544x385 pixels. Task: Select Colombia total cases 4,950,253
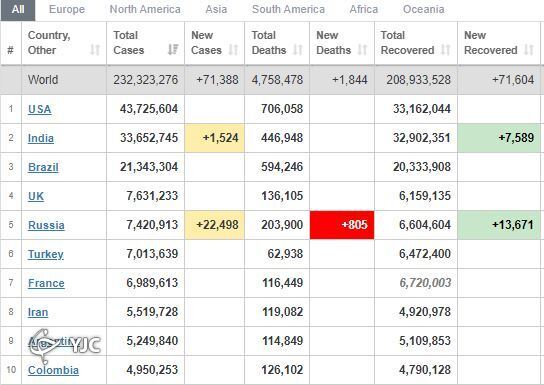coord(152,370)
